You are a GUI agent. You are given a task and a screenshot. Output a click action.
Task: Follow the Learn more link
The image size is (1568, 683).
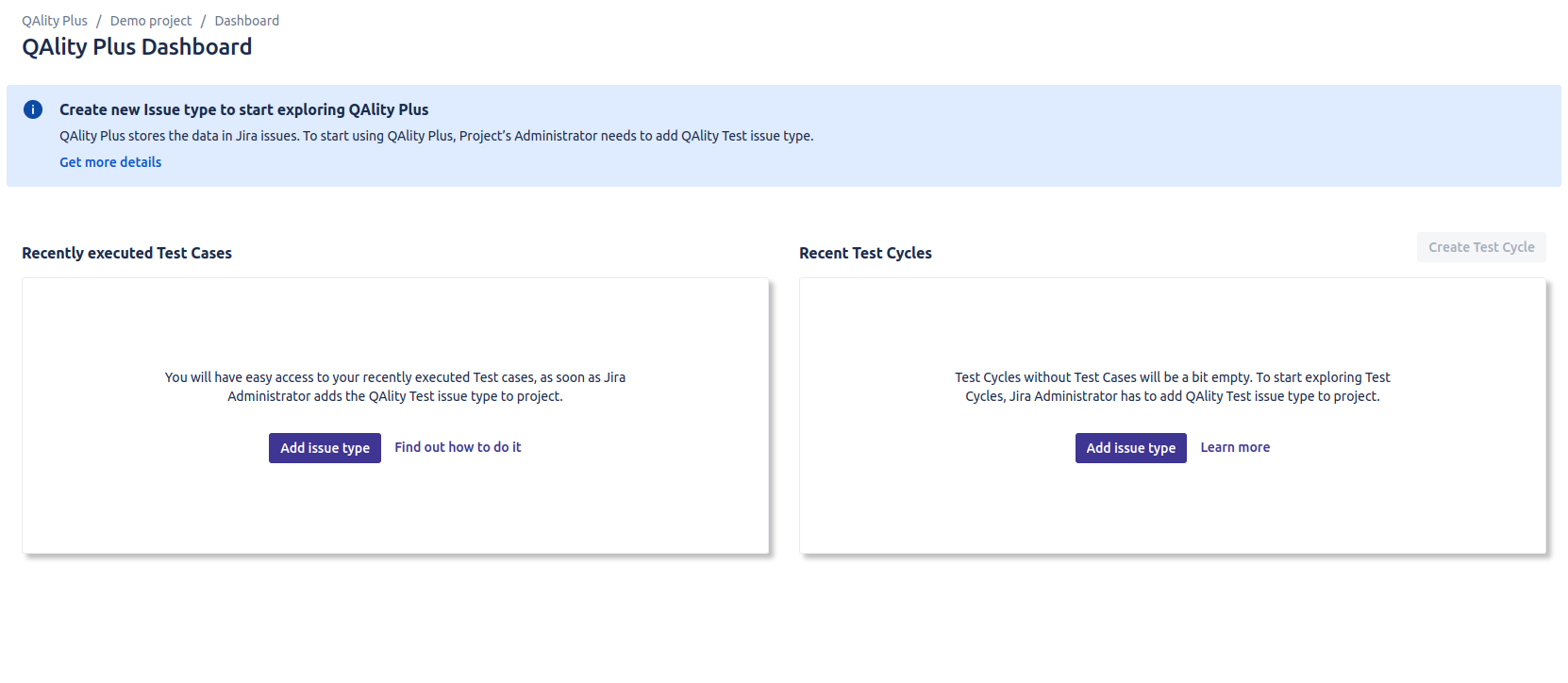1235,447
